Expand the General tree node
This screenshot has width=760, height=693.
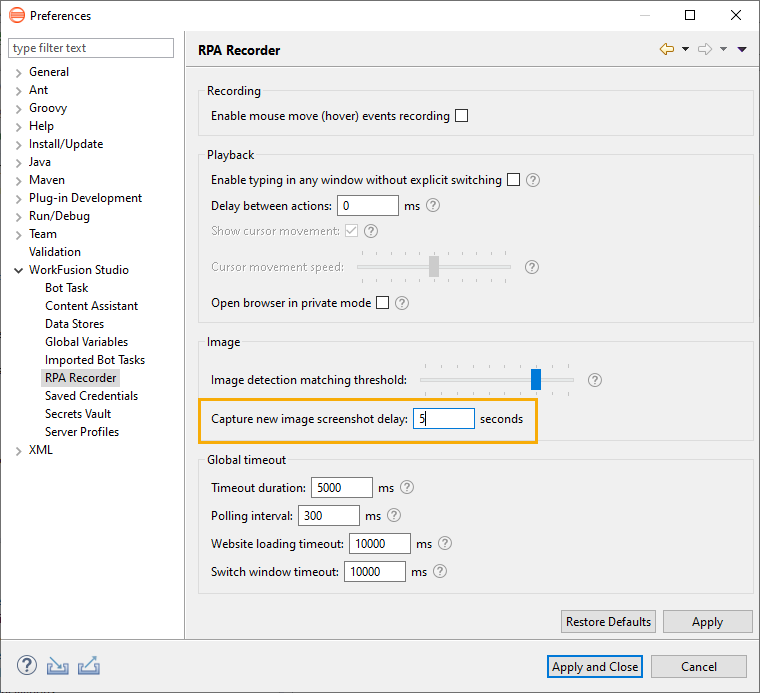[18, 73]
